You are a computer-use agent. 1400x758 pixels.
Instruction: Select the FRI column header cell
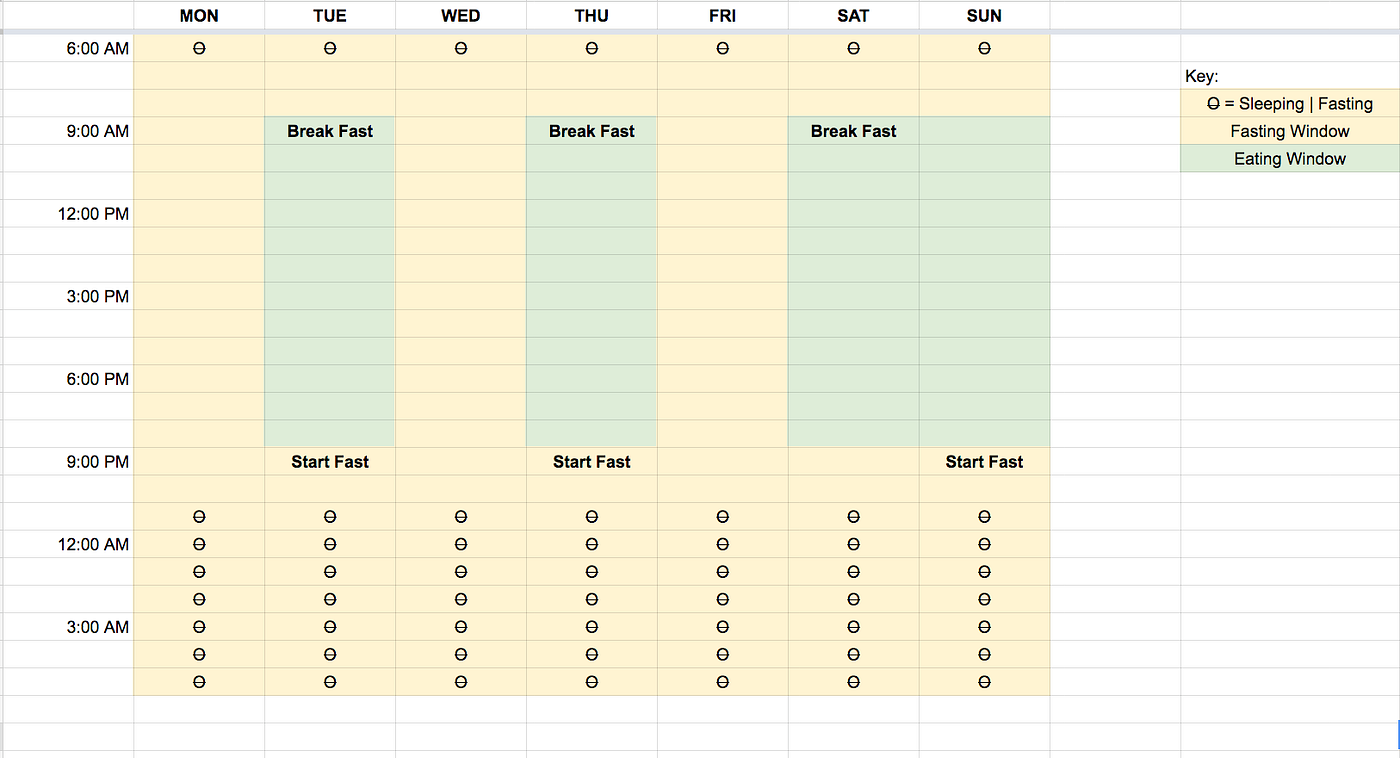pyautogui.click(x=722, y=16)
